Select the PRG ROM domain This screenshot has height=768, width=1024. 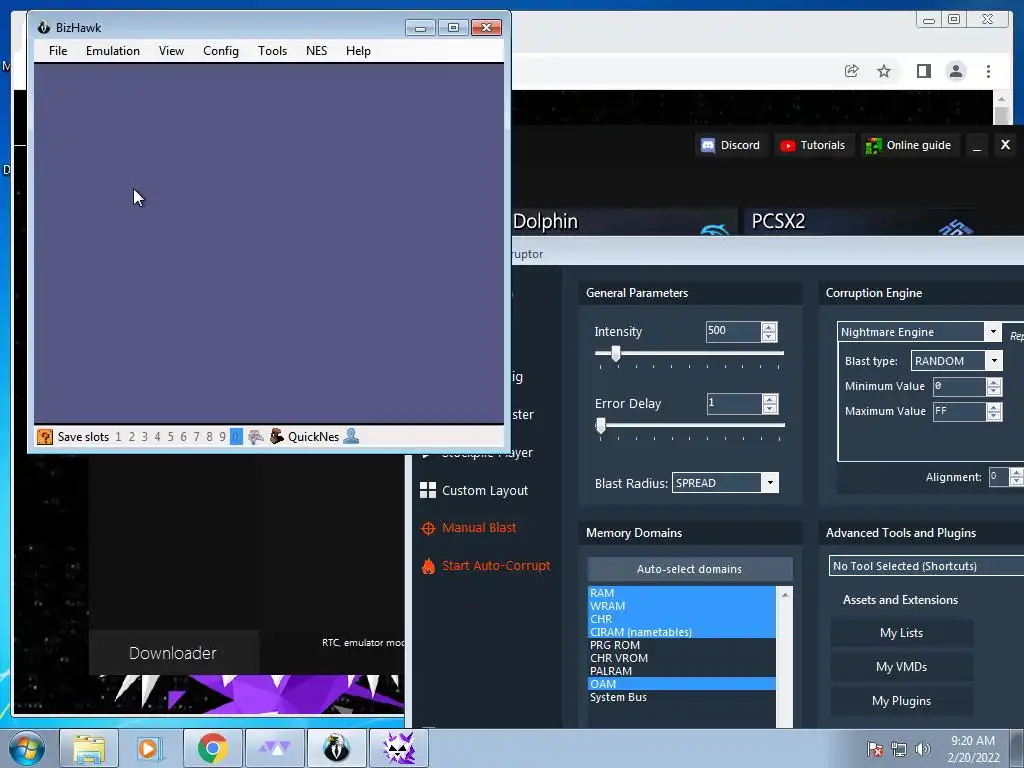tap(682, 645)
